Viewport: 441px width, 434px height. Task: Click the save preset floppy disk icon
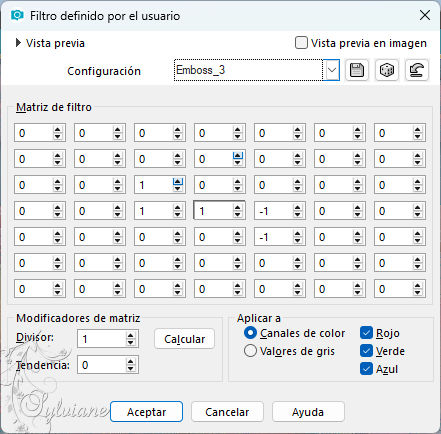click(357, 70)
